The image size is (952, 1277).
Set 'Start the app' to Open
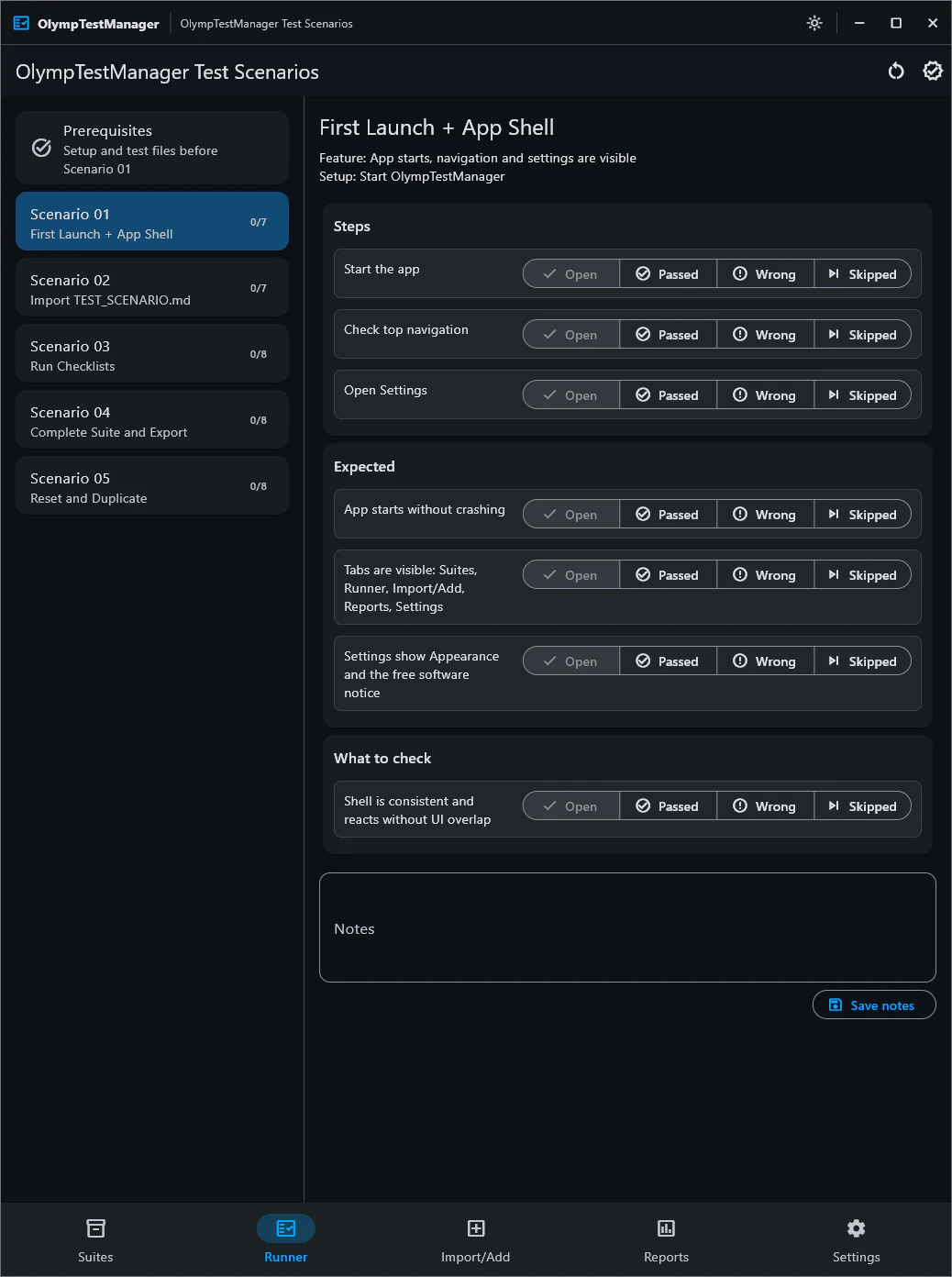click(x=571, y=273)
